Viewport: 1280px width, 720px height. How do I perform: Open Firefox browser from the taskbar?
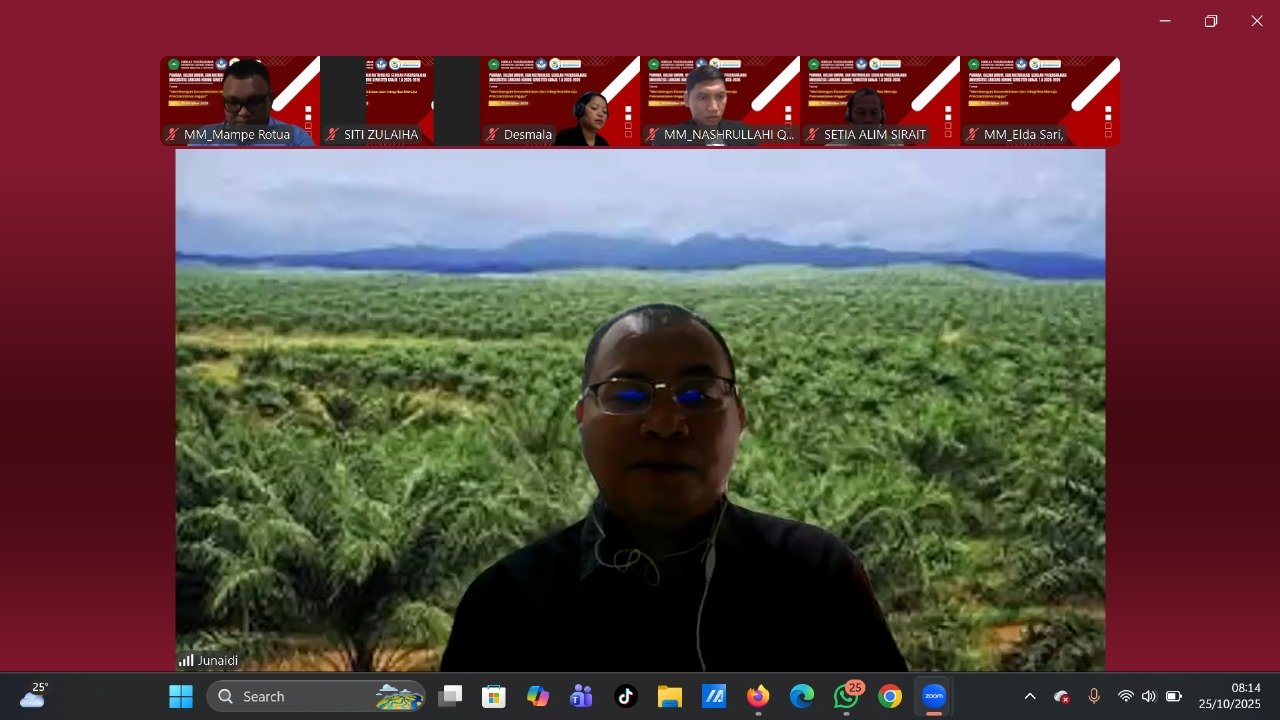pos(758,696)
